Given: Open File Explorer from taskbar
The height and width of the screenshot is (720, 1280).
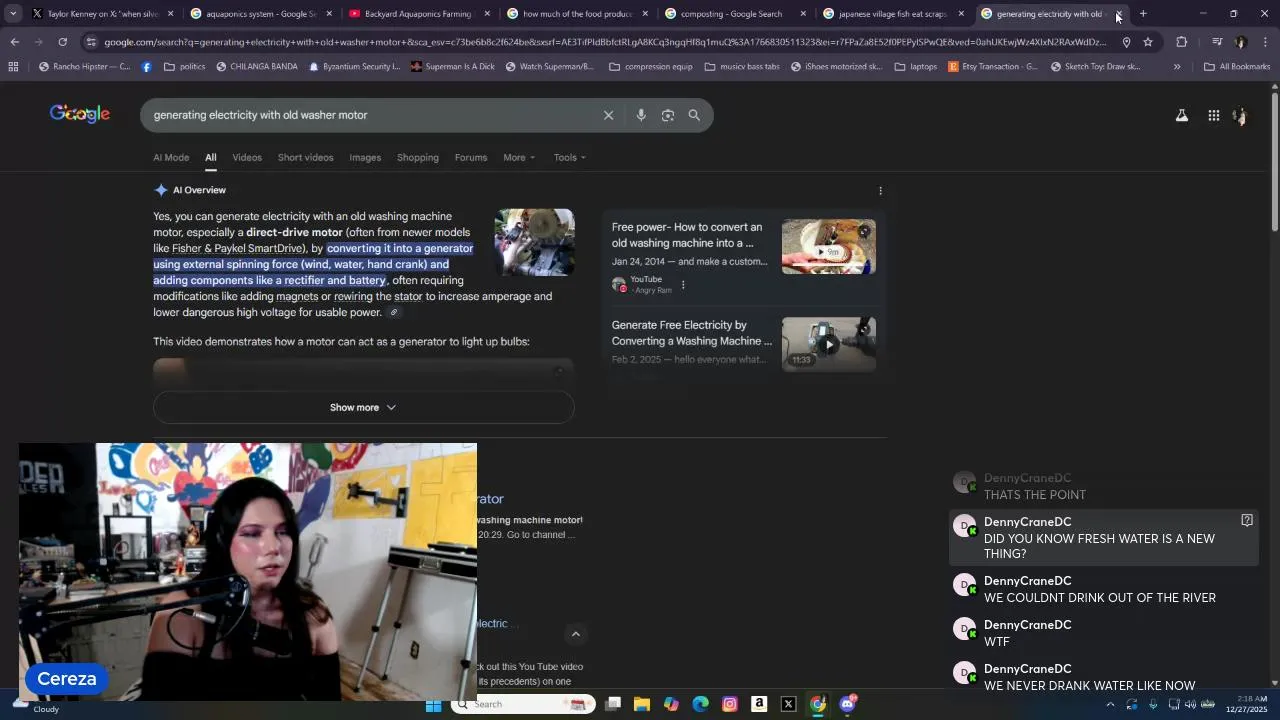Looking at the screenshot, I should click(x=642, y=704).
